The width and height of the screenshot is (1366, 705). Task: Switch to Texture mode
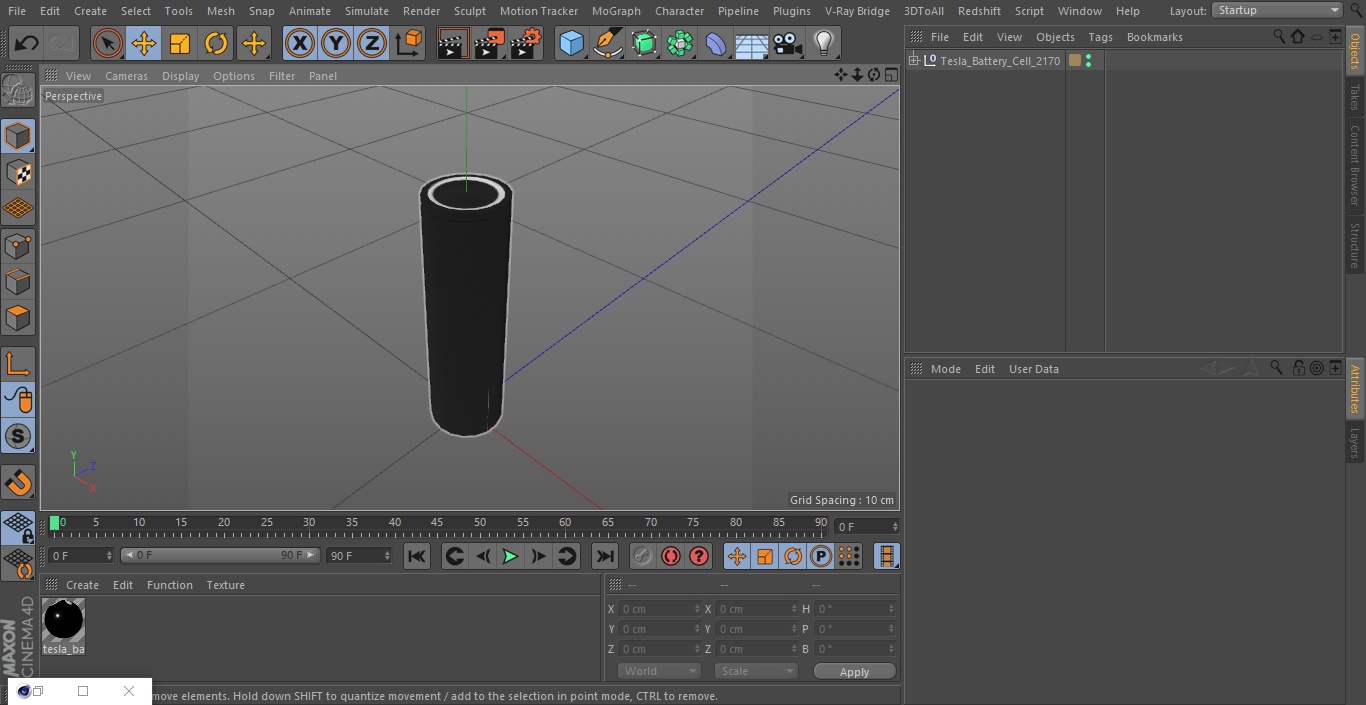(18, 172)
